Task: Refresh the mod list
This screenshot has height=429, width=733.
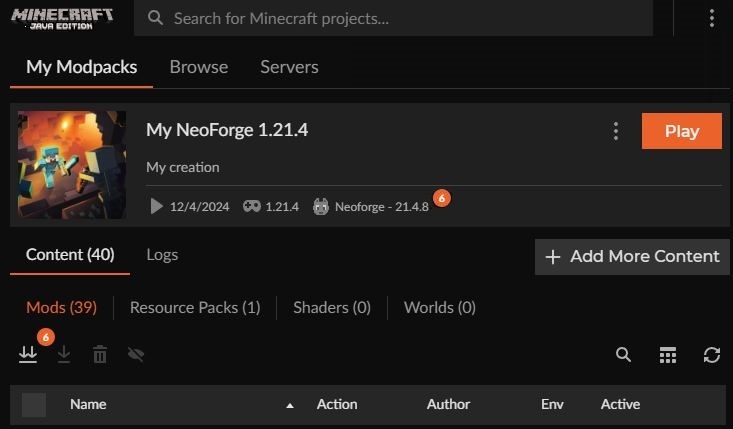Action: [x=712, y=355]
